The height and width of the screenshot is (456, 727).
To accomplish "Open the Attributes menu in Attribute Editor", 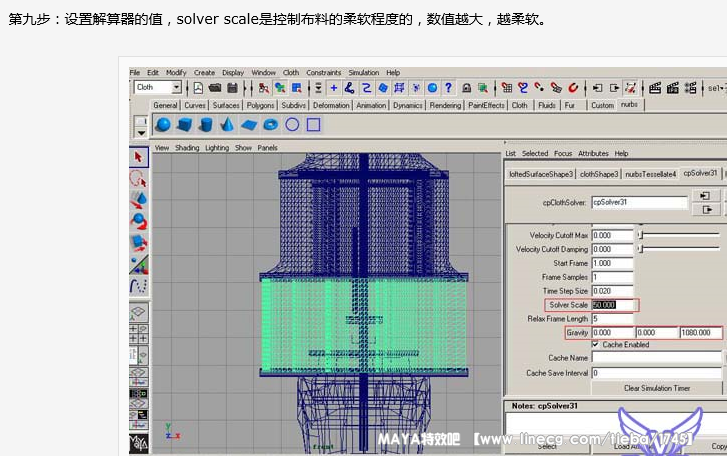I will click(x=593, y=153).
